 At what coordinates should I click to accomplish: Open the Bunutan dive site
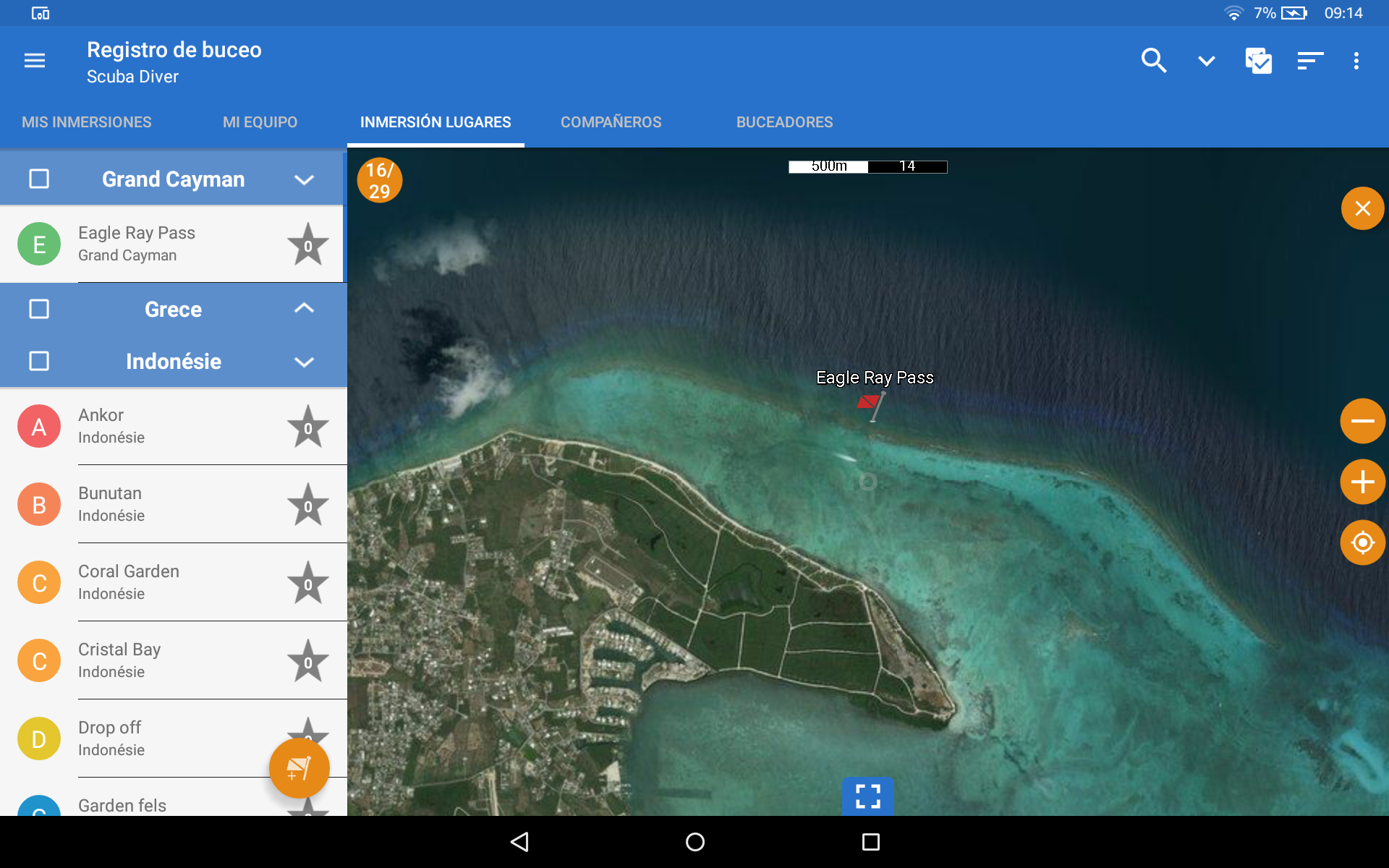174,504
